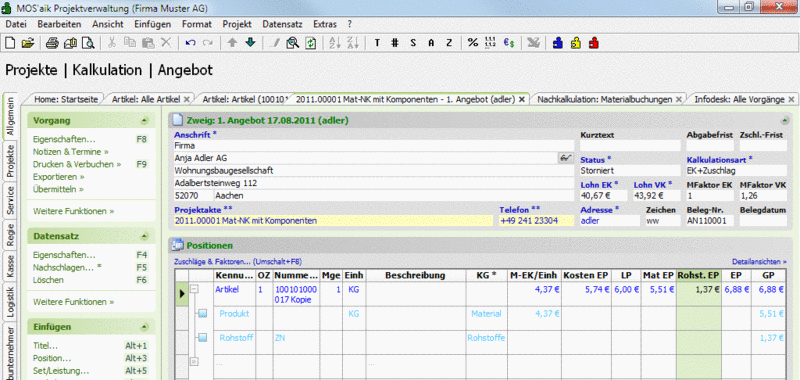The width and height of the screenshot is (800, 380).
Task: Click the undo arrow icon
Action: point(190,43)
